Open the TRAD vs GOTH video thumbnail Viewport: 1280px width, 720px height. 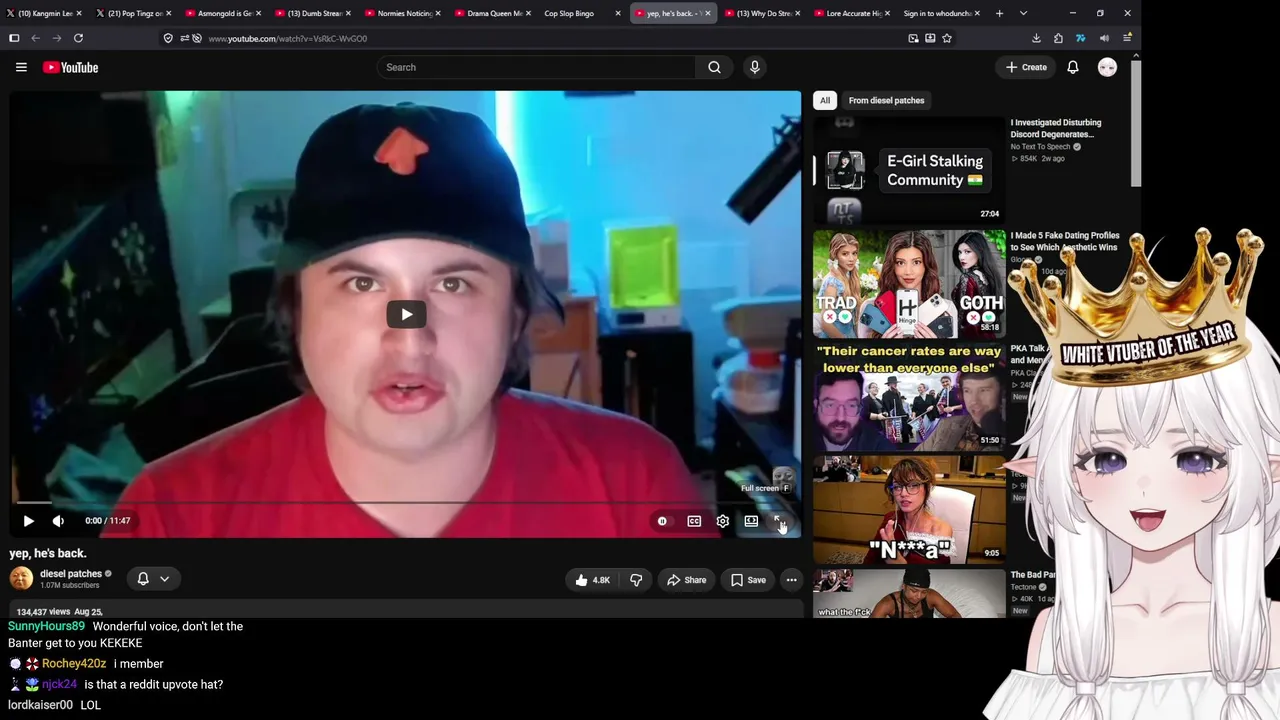909,284
